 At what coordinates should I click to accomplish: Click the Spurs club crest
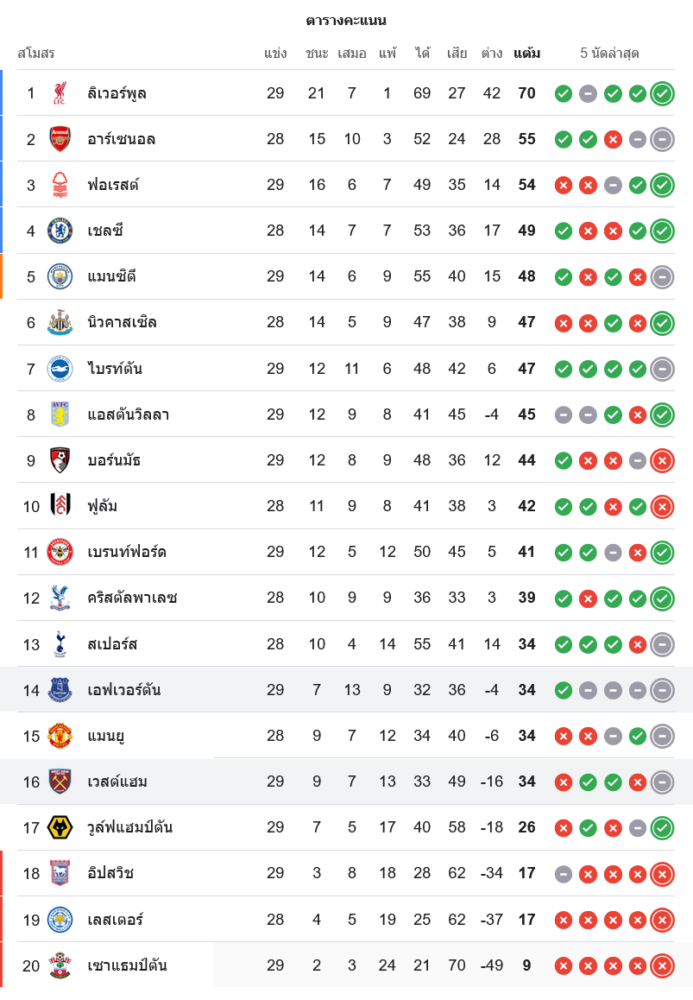coord(60,644)
